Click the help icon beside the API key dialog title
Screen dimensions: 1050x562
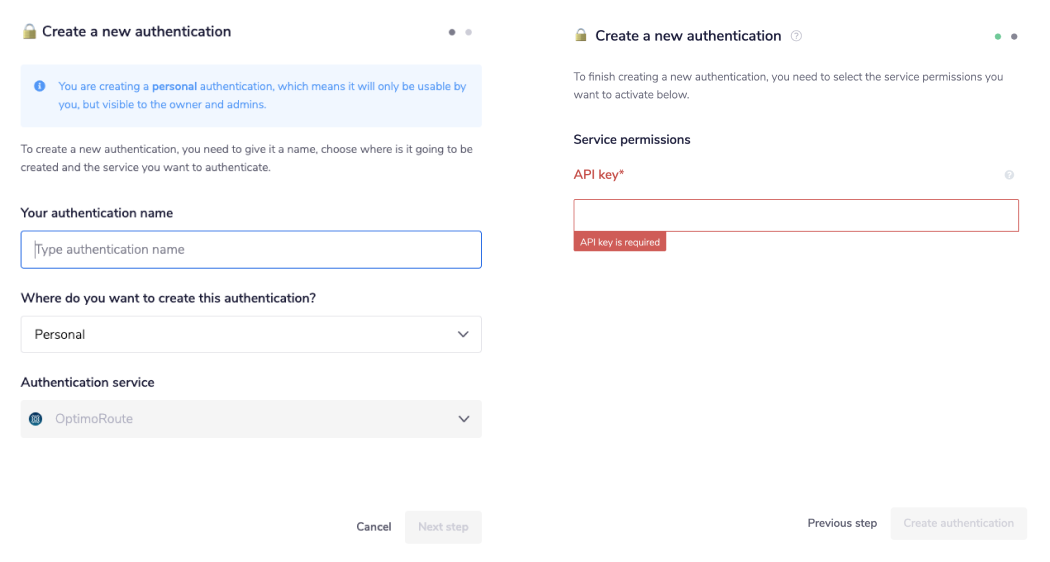[x=796, y=36]
